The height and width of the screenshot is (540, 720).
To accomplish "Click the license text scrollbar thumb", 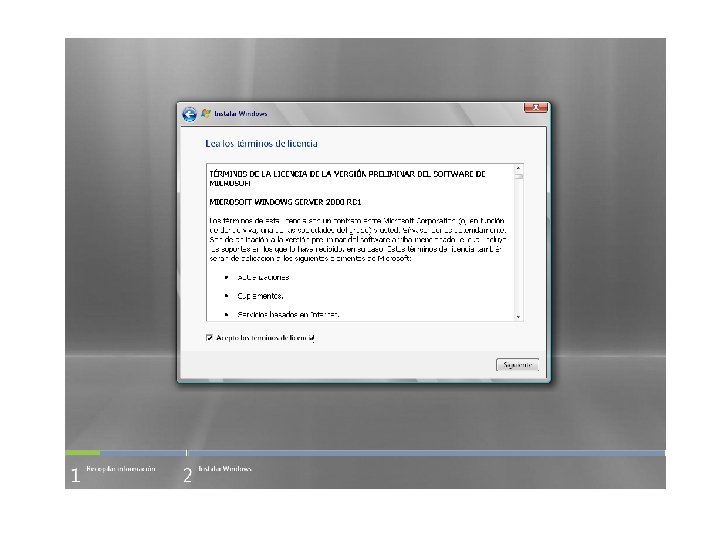I will [x=518, y=176].
